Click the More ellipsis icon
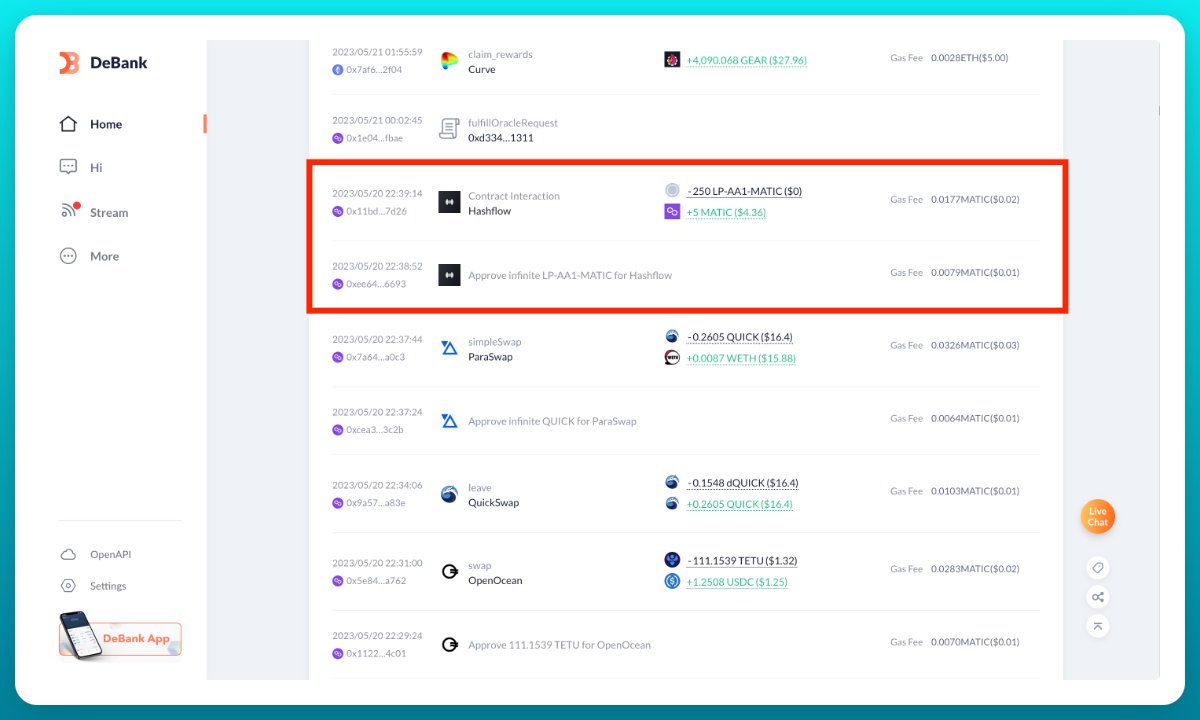This screenshot has height=720, width=1200. pyautogui.click(x=68, y=256)
